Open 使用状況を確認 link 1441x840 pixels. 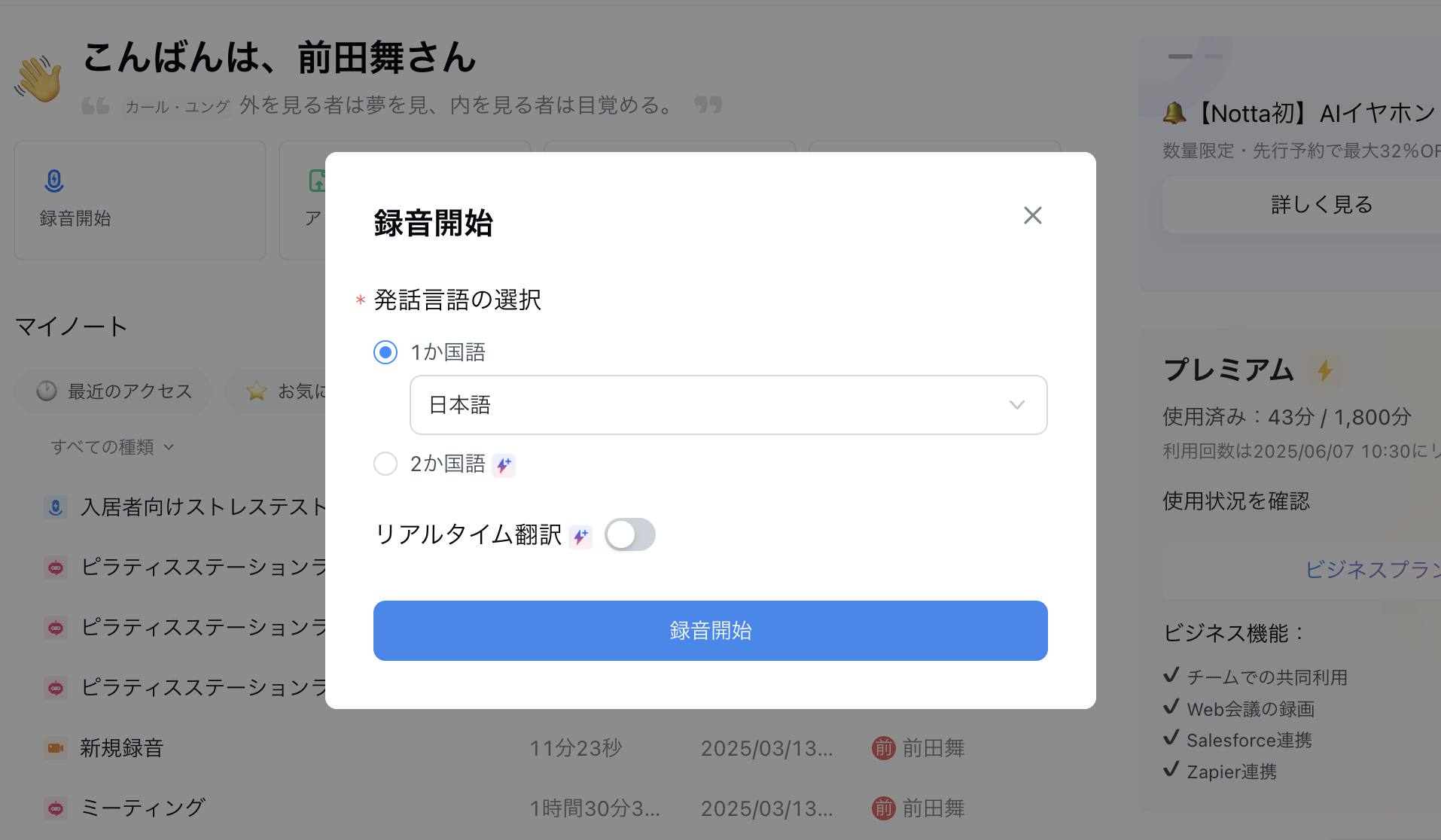[x=1235, y=501]
